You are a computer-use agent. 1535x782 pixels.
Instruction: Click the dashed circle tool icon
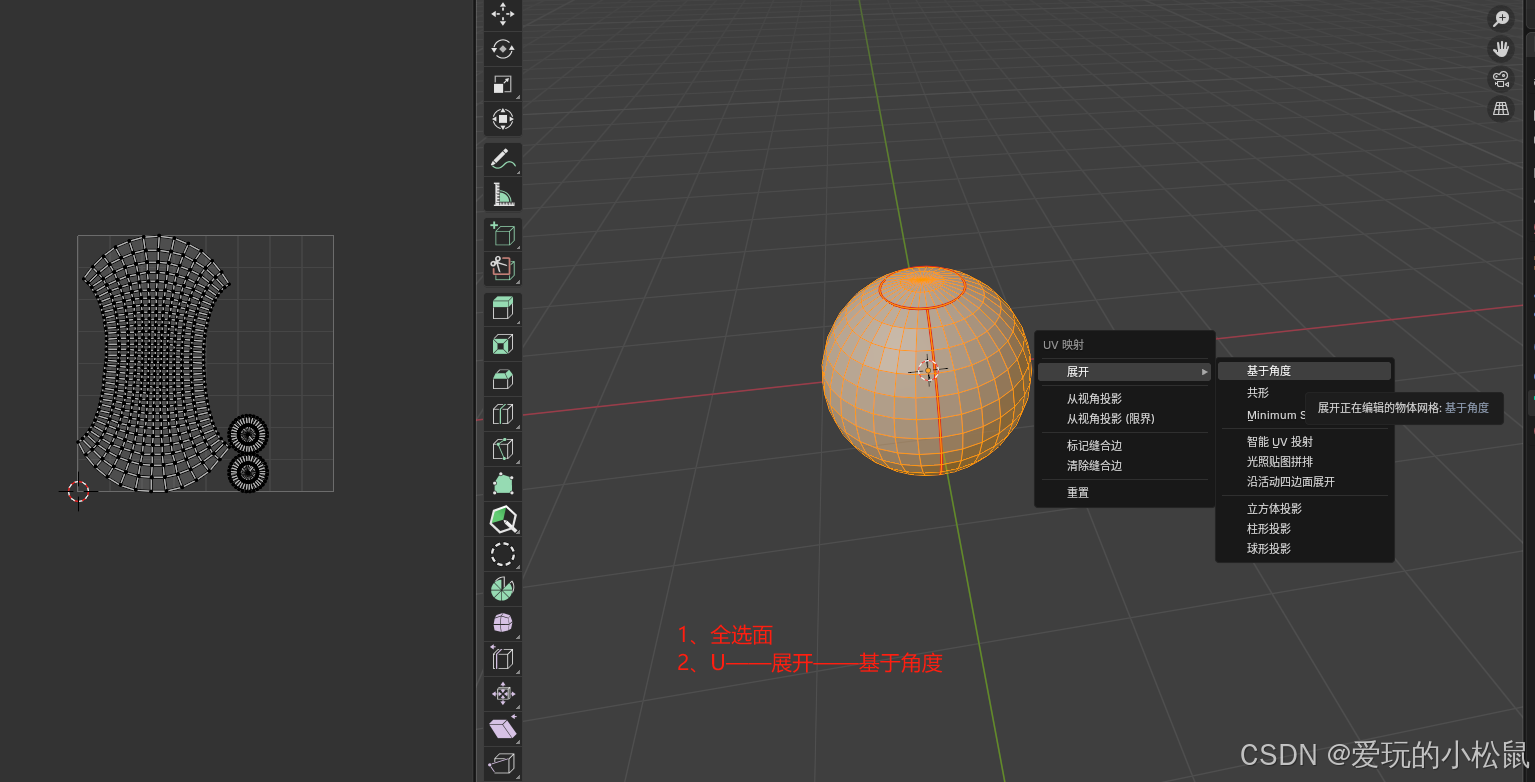click(x=503, y=554)
